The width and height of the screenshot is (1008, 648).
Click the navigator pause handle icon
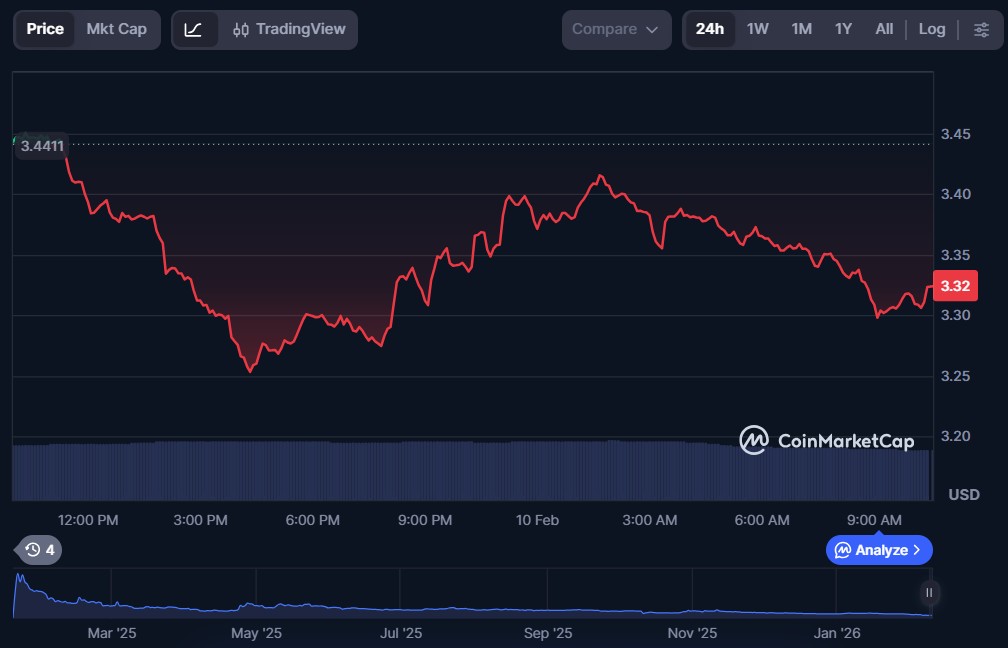coord(929,593)
